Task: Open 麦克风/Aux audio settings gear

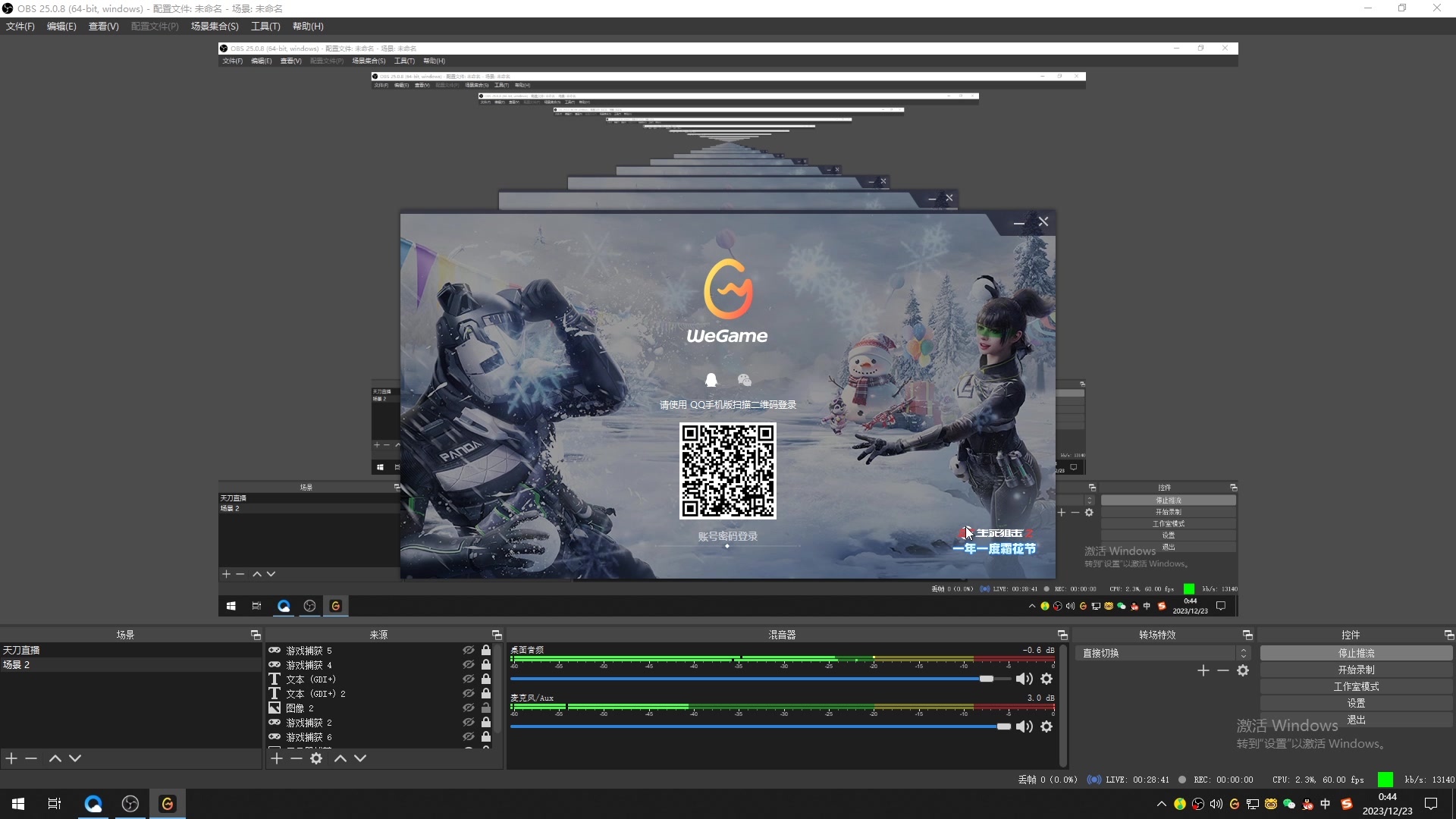Action: tap(1046, 726)
